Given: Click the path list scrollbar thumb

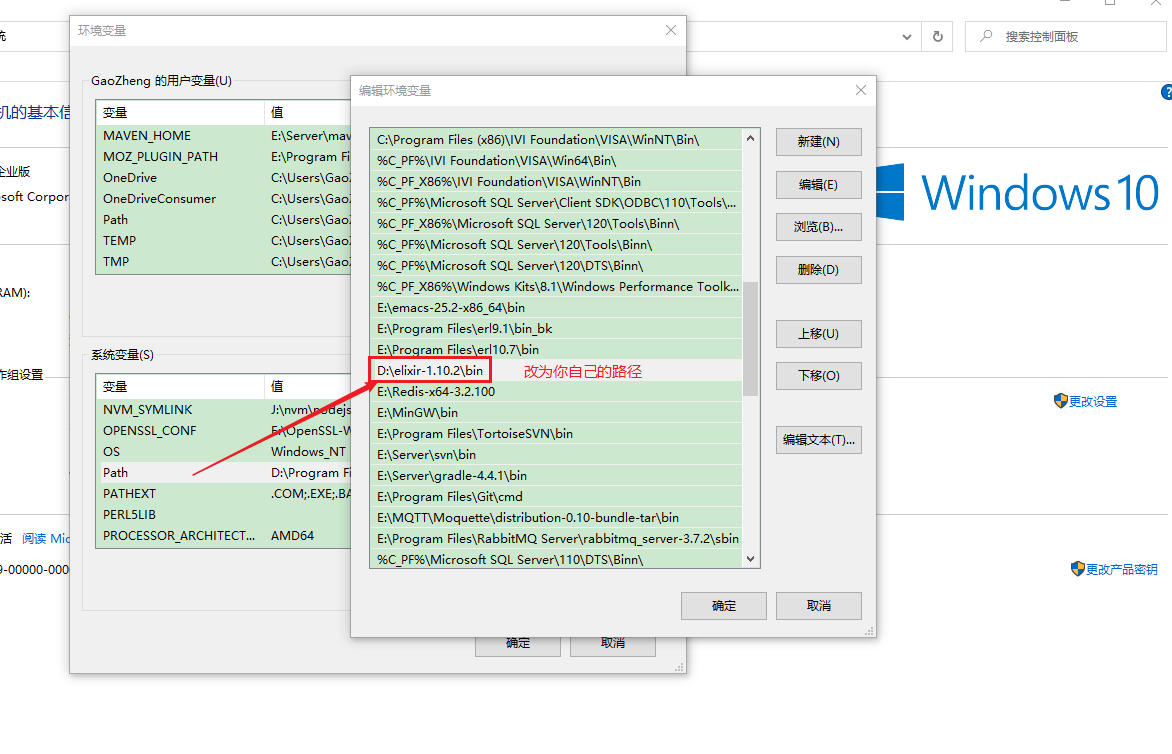Looking at the screenshot, I should pyautogui.click(x=750, y=339).
